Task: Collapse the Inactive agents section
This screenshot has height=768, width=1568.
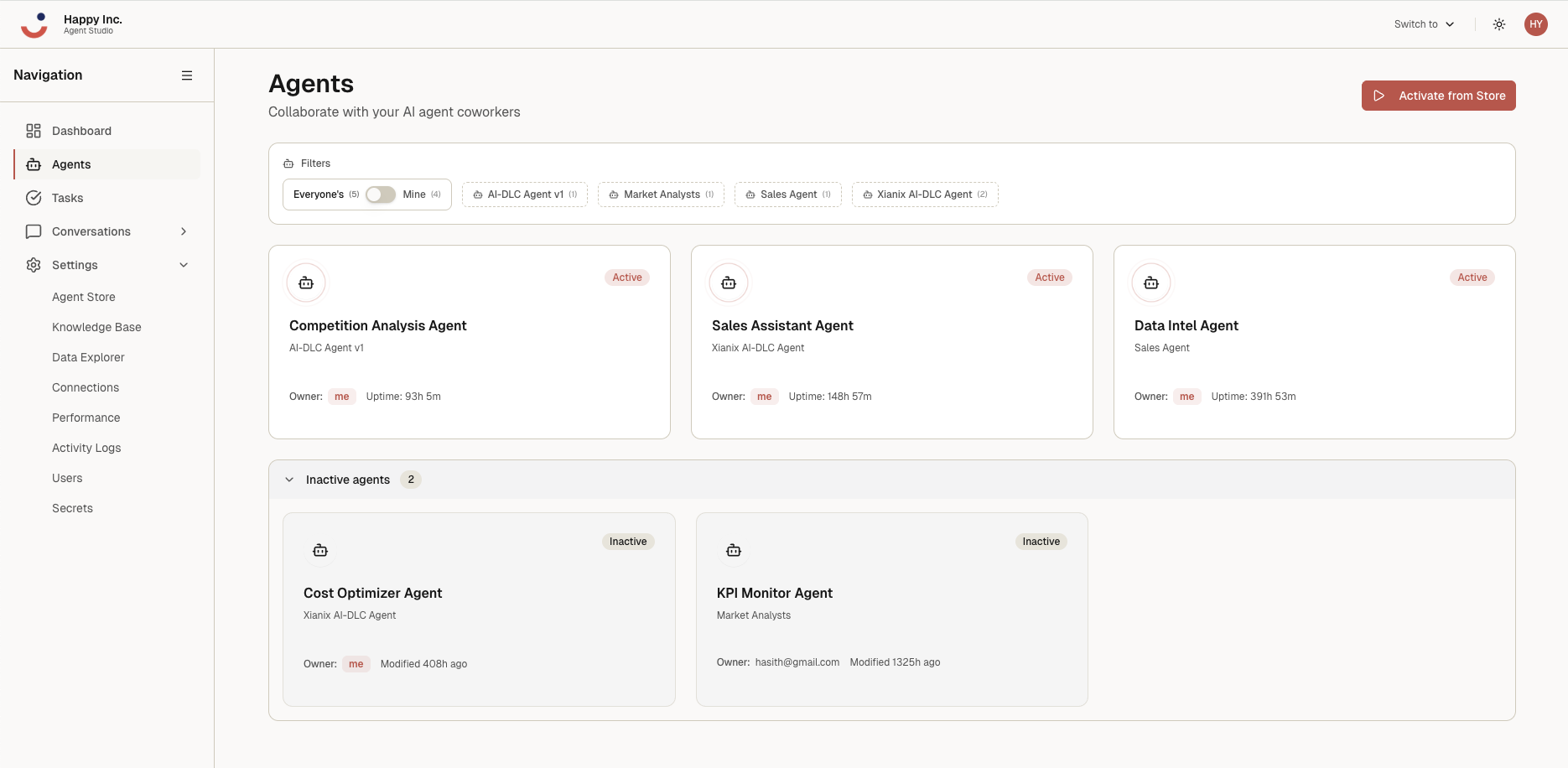Action: point(288,479)
